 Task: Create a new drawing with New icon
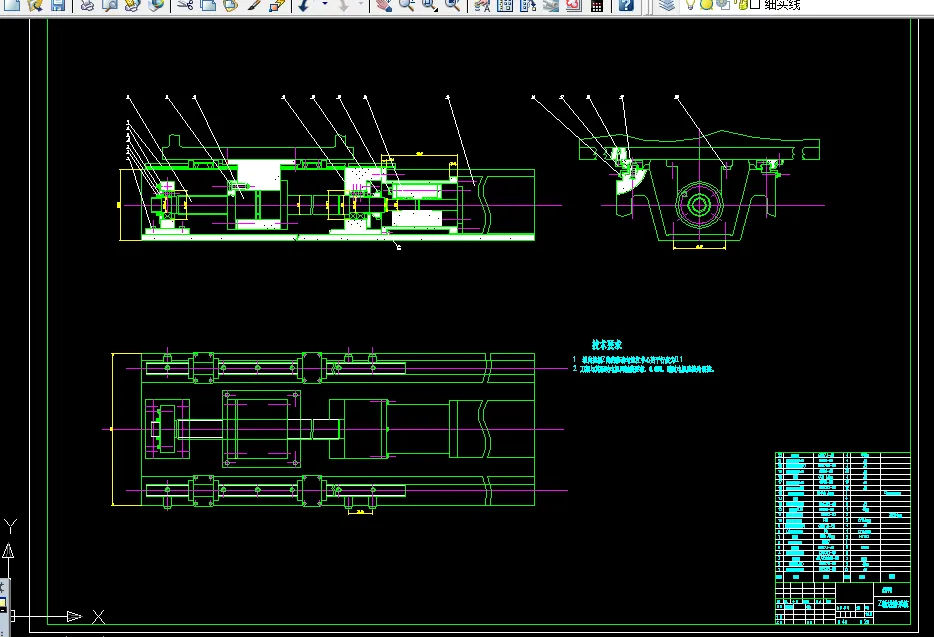[x=12, y=5]
